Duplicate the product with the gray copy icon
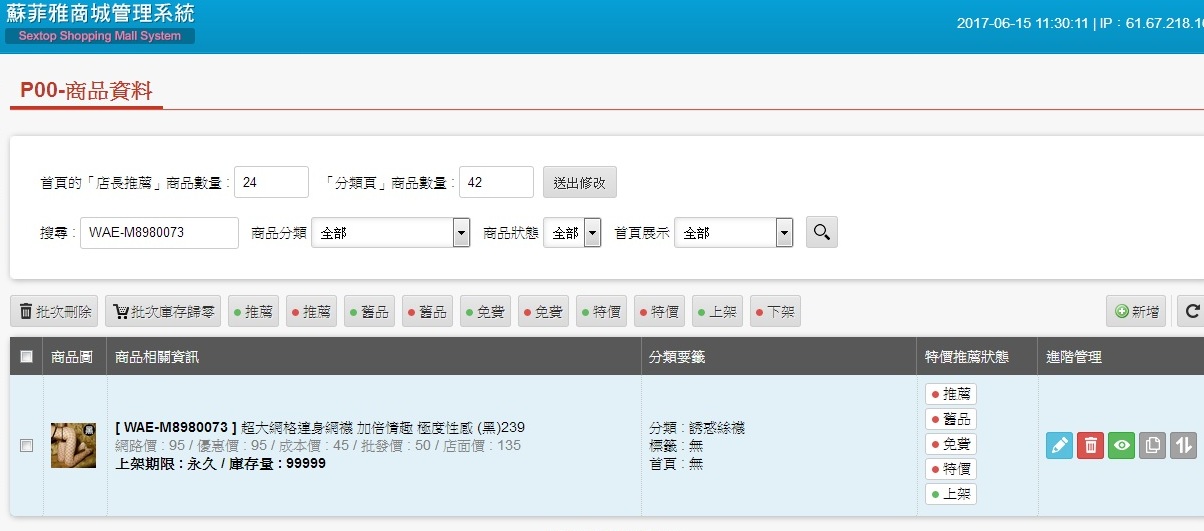The height and width of the screenshot is (531, 1204). [1152, 446]
